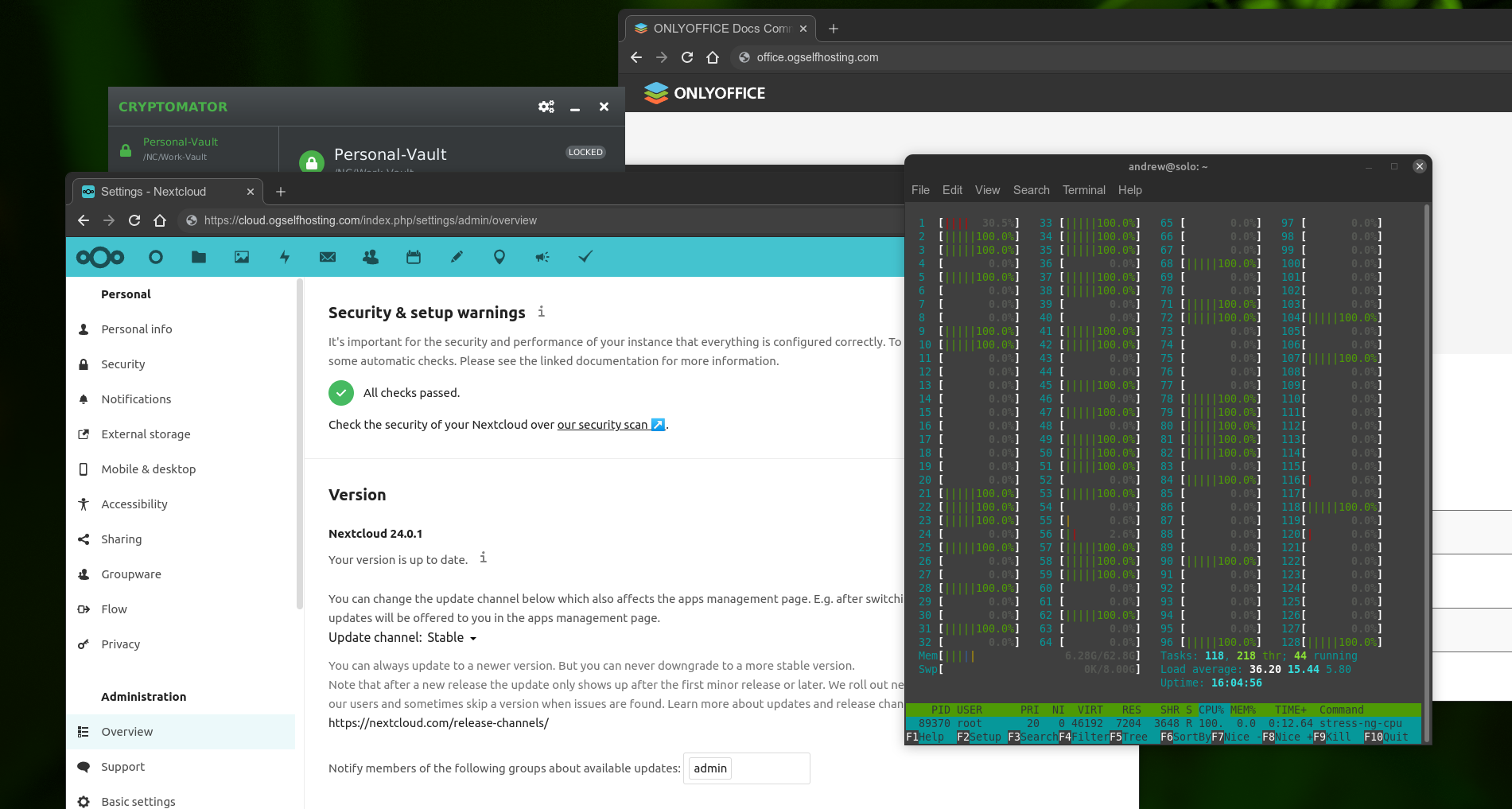Click Nextcloud sidebar scrollbar
The width and height of the screenshot is (1512, 809).
click(x=300, y=443)
